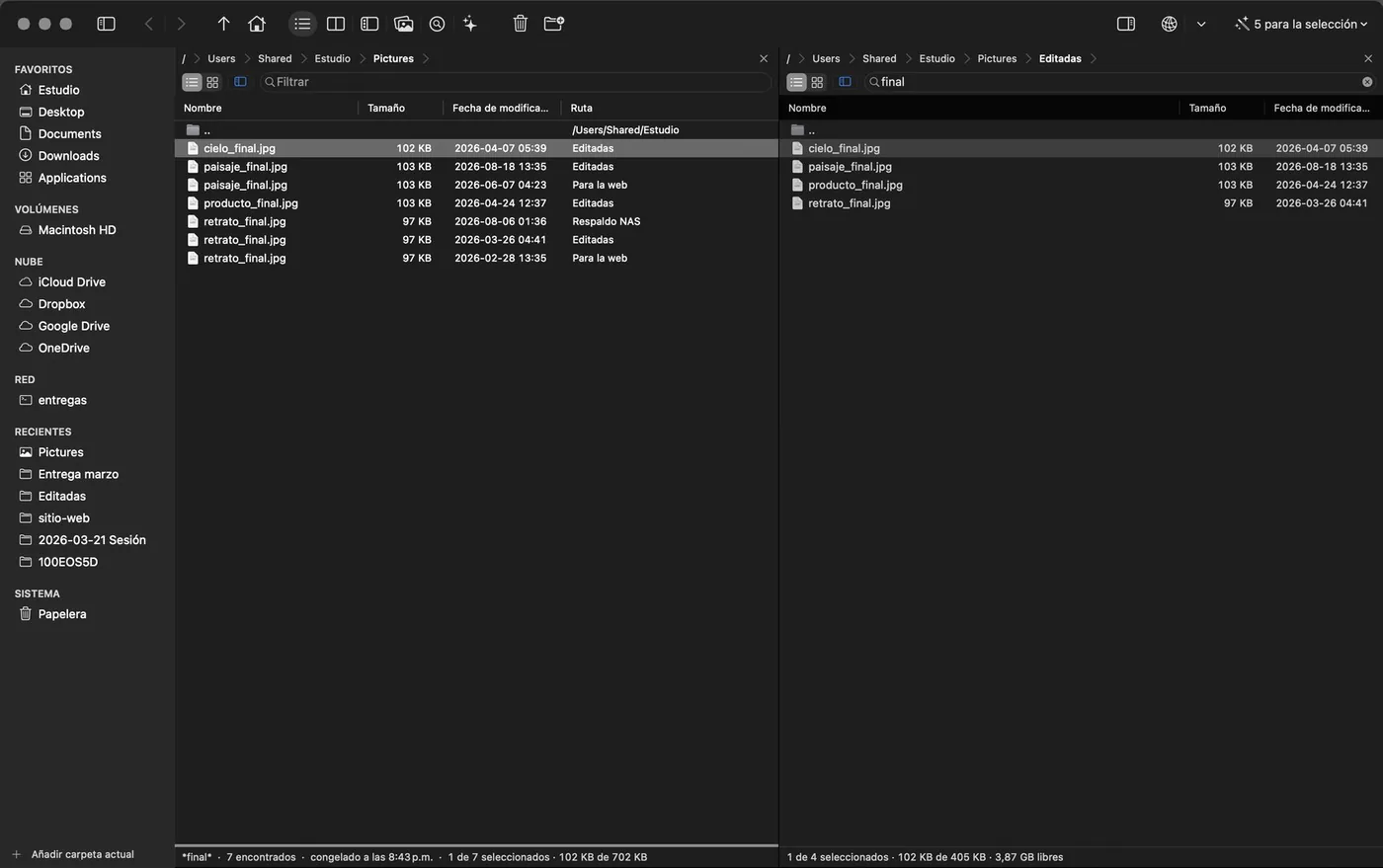Click the trash can icon to delete
Viewport: 1383px width, 868px height.
tap(521, 24)
